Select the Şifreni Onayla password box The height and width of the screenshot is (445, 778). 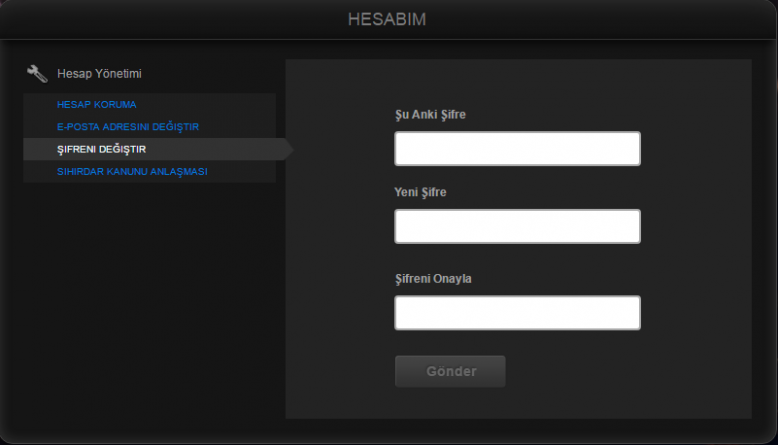[518, 313]
